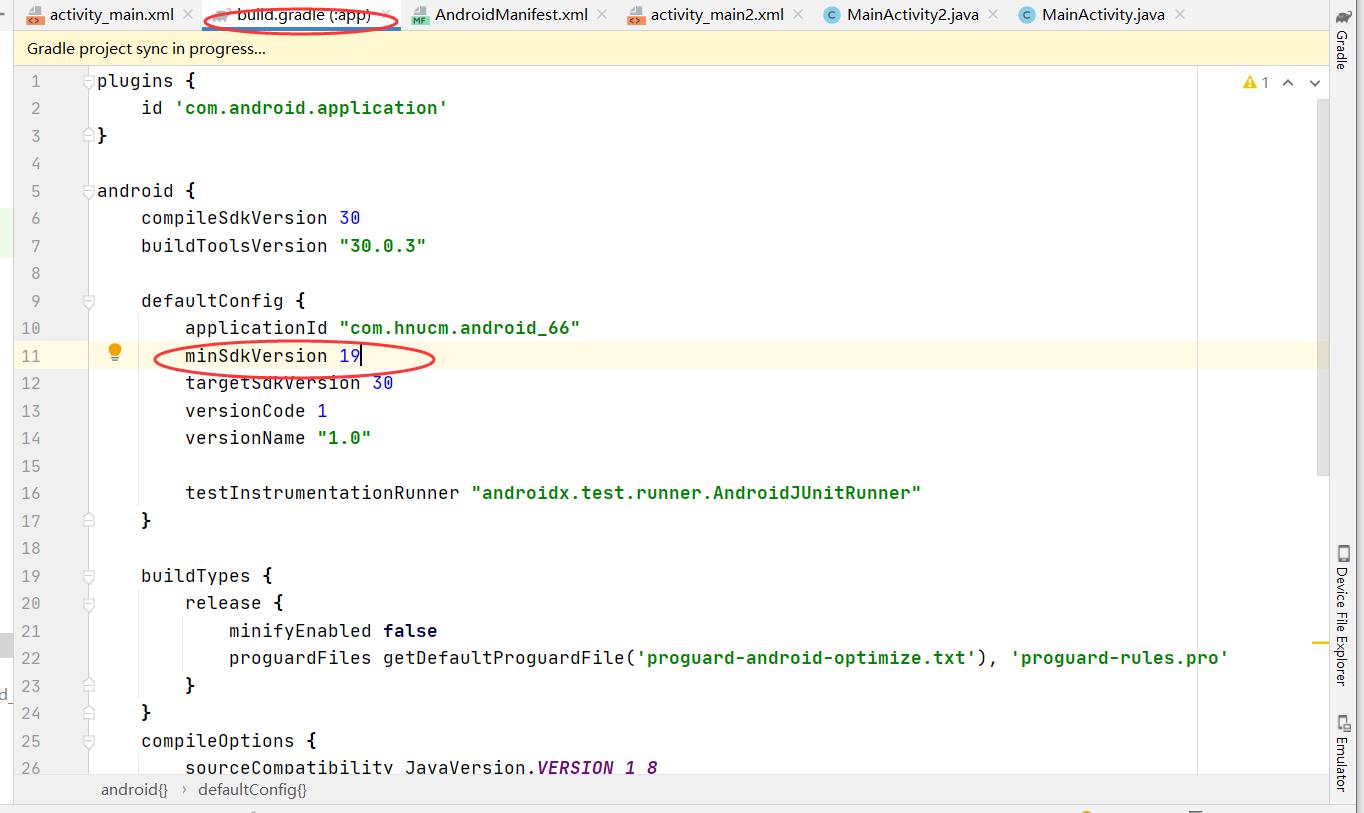Image resolution: width=1364 pixels, height=813 pixels.
Task: Go to previous highlighted problem arrow
Action: click(x=1288, y=82)
